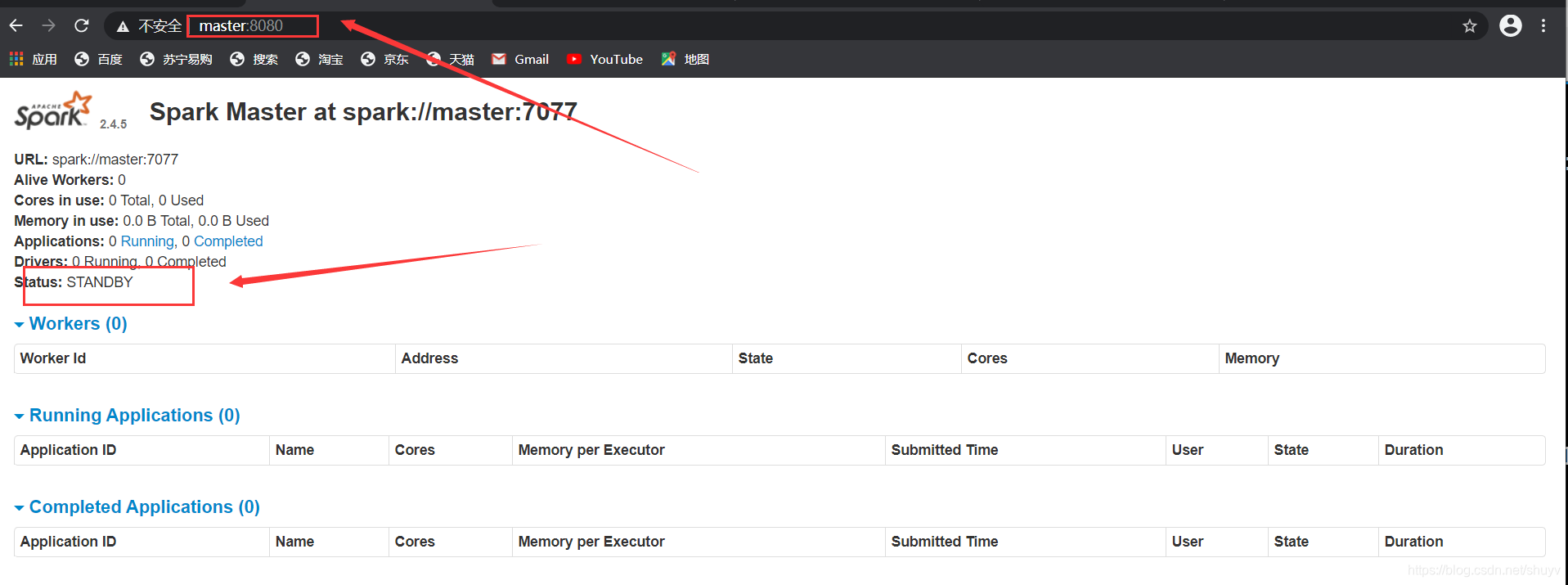This screenshot has height=585, width=1568.
Task: Click the URL spark://master:7077 line
Action: pos(96,160)
